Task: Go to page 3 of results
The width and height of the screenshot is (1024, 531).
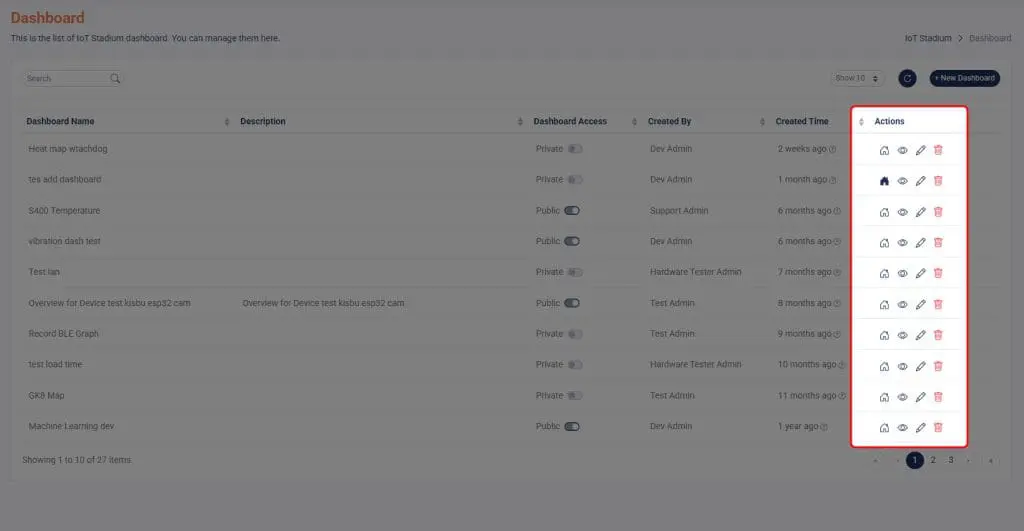Action: [951, 460]
